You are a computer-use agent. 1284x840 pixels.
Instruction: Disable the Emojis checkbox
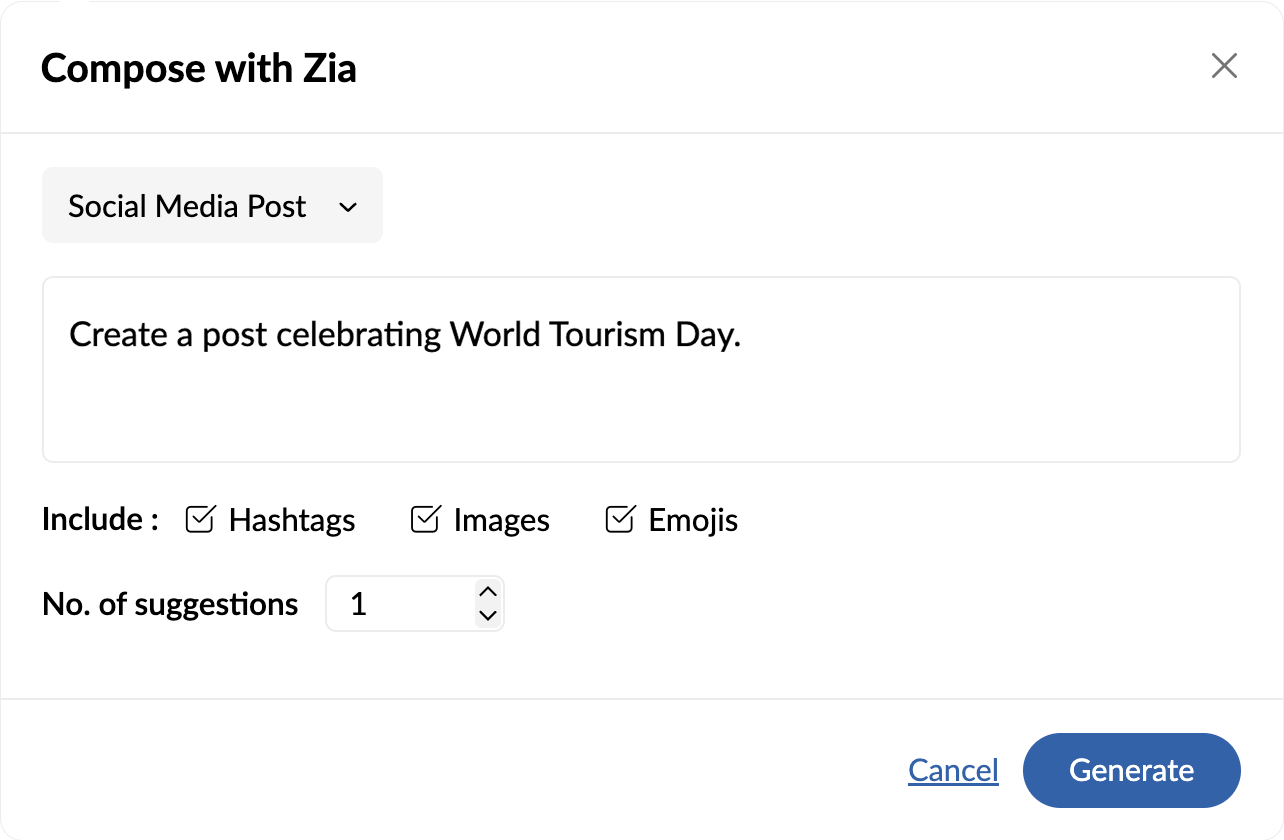(x=620, y=520)
